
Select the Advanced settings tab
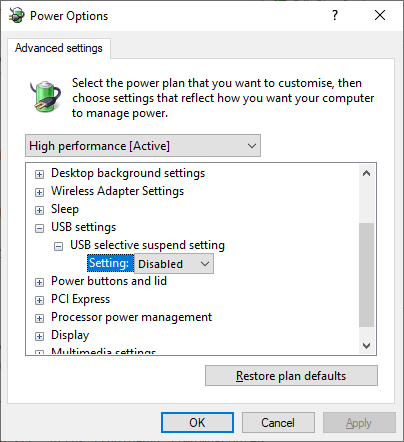59,48
